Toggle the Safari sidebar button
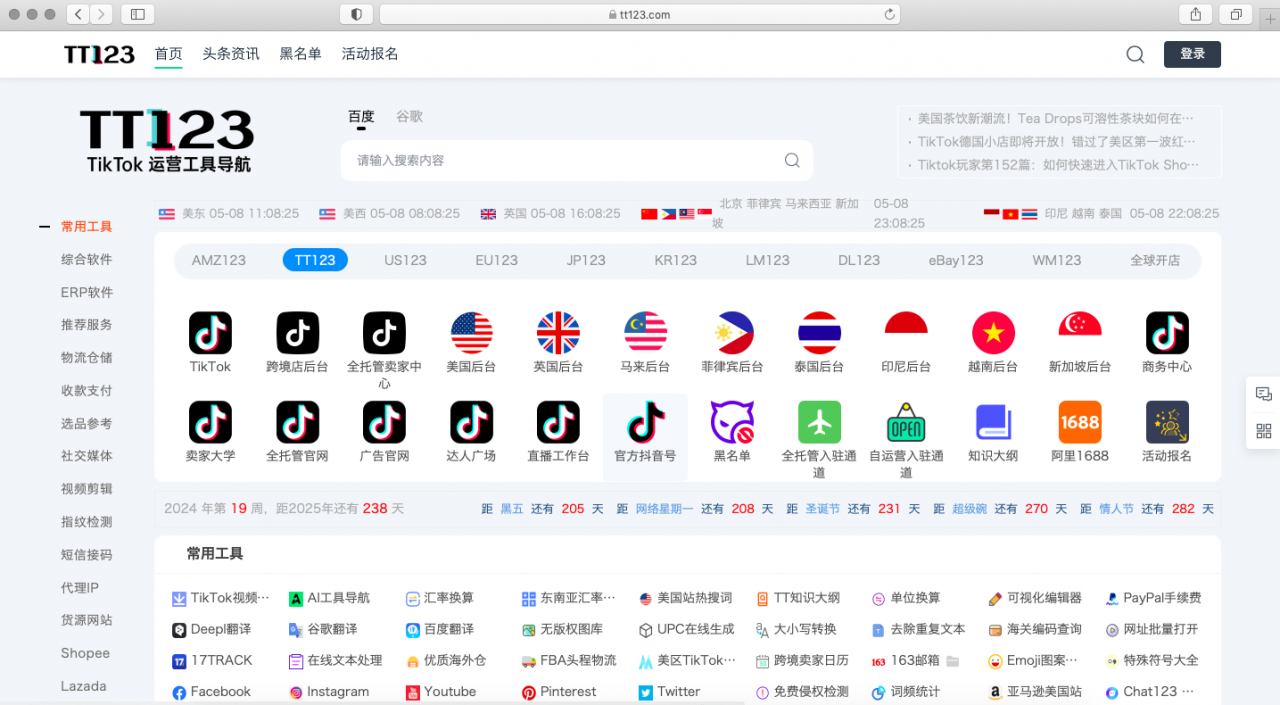The height and width of the screenshot is (705, 1280). 137,14
